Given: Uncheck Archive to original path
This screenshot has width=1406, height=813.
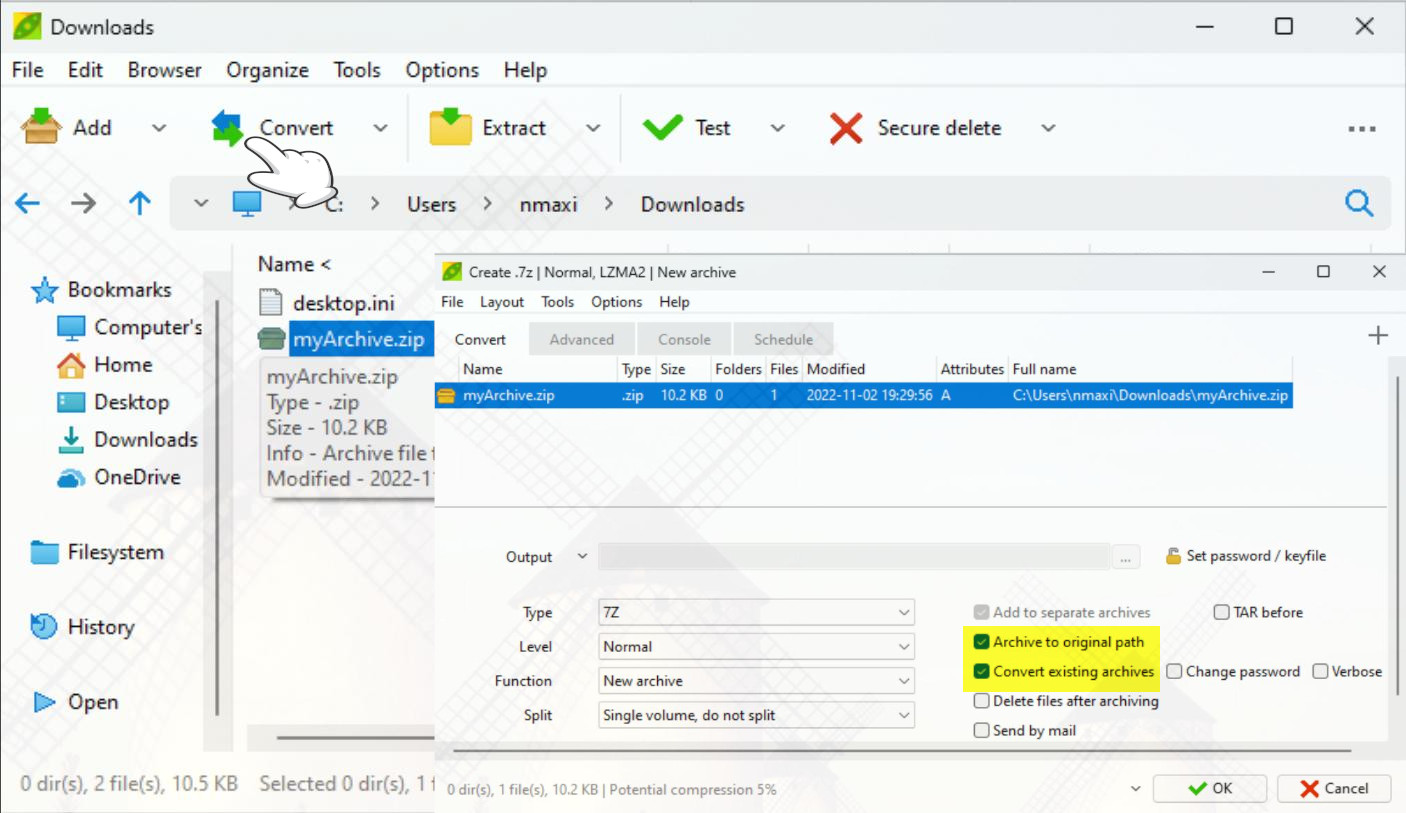Looking at the screenshot, I should click(982, 642).
